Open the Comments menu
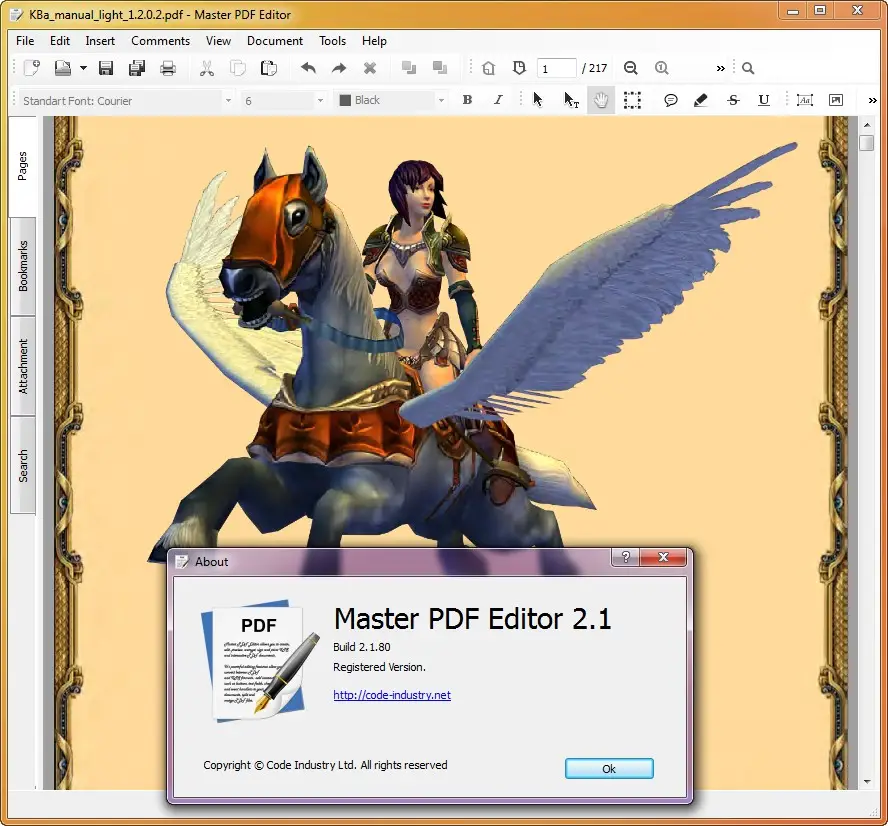 (160, 41)
